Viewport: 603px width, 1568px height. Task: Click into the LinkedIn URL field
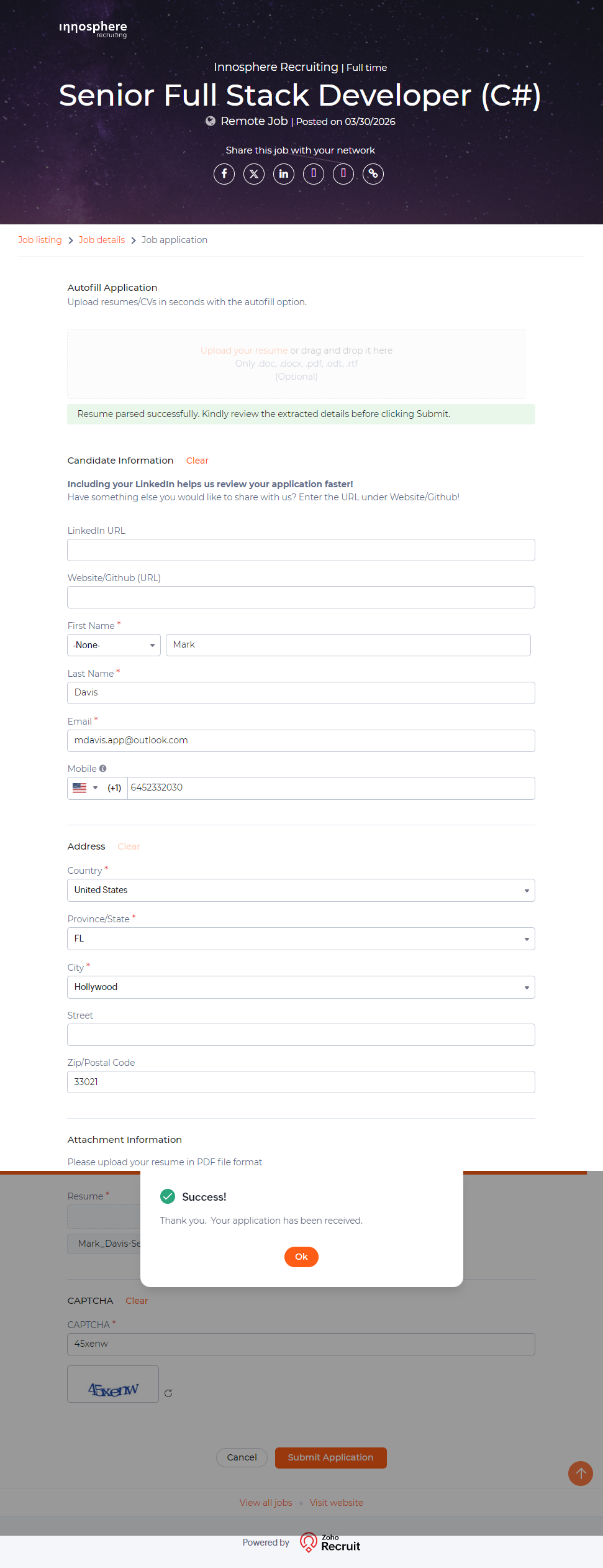click(x=301, y=550)
